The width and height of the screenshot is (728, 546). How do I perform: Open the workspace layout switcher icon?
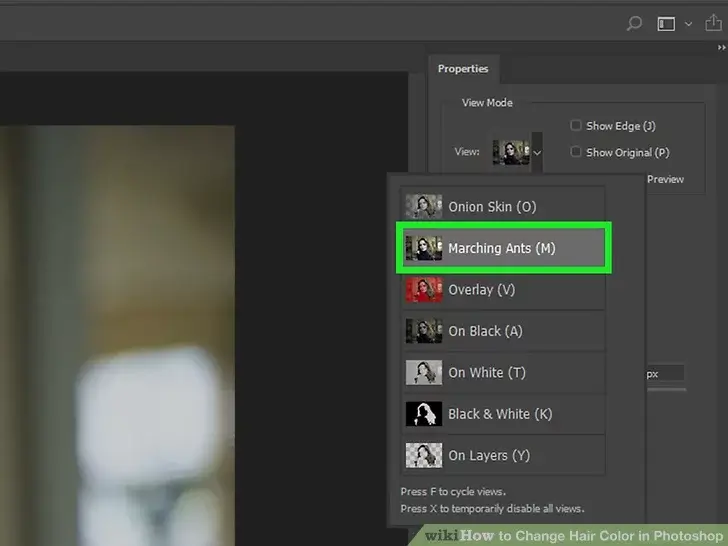(666, 24)
